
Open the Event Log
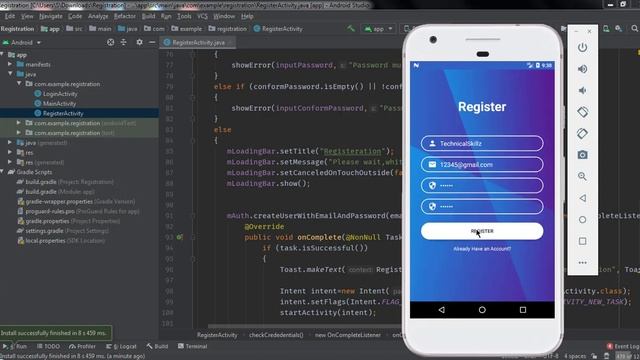point(623,346)
